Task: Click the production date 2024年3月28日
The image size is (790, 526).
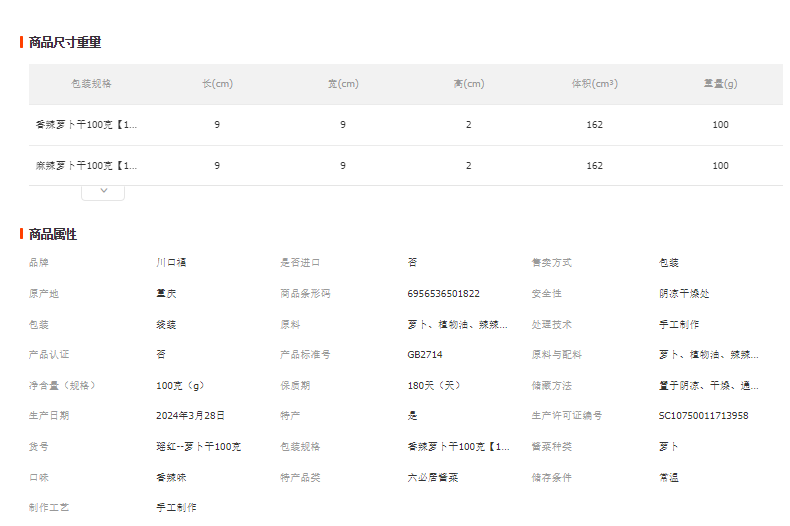Action: (x=190, y=416)
